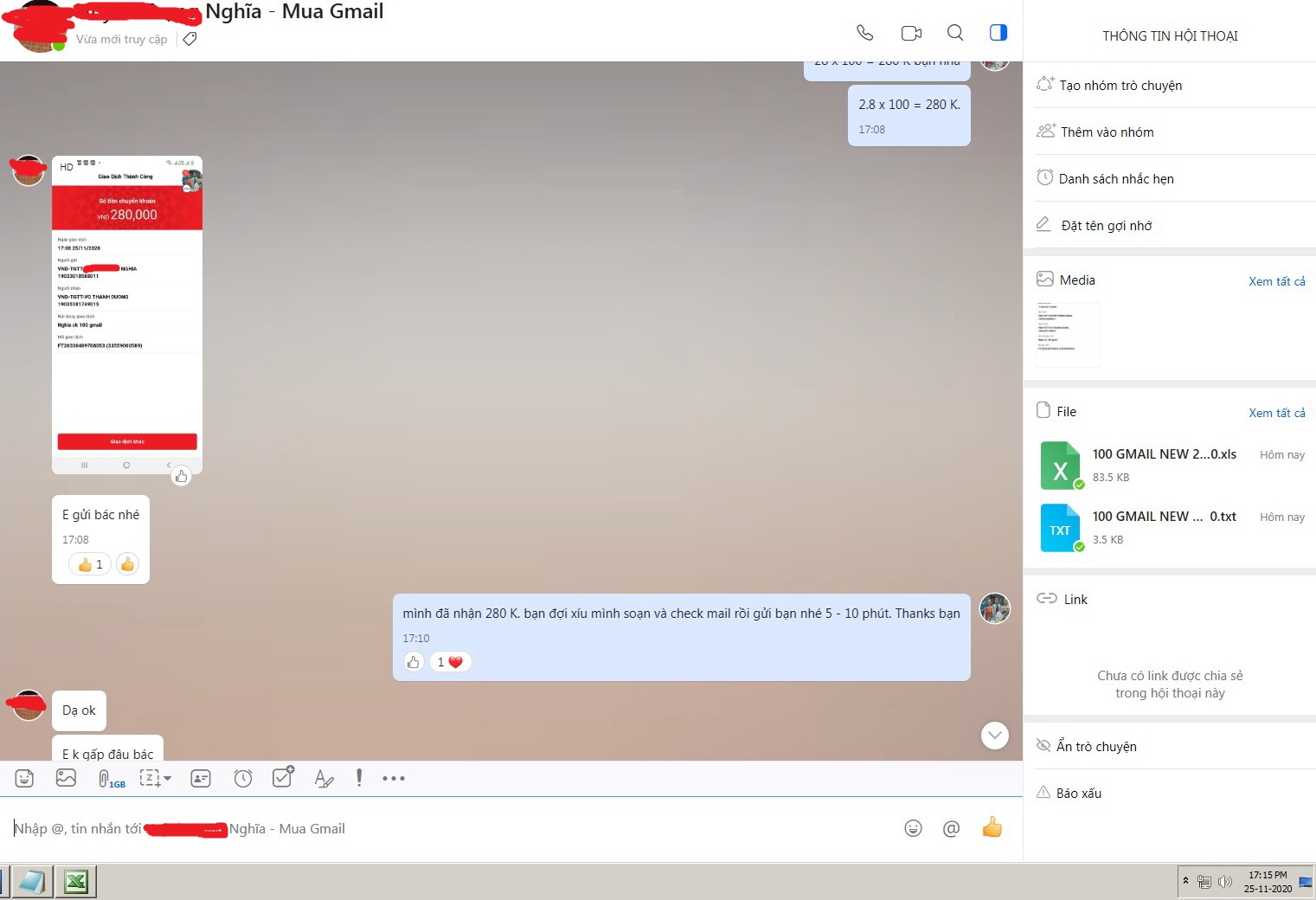Click the taskbar clock showing 17:15 PM
1316x900 pixels.
coord(1268,882)
